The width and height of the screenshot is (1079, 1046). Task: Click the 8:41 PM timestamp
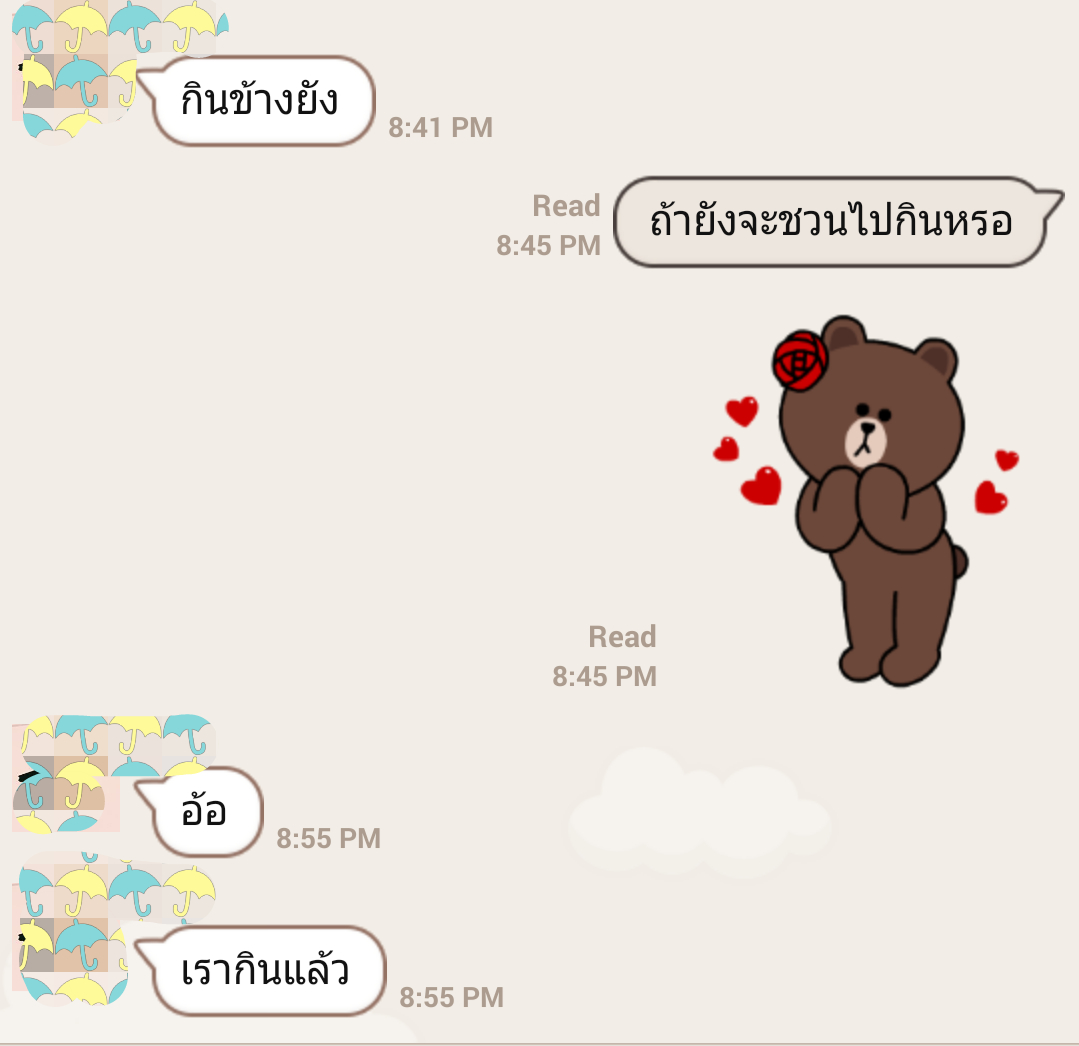pos(440,127)
